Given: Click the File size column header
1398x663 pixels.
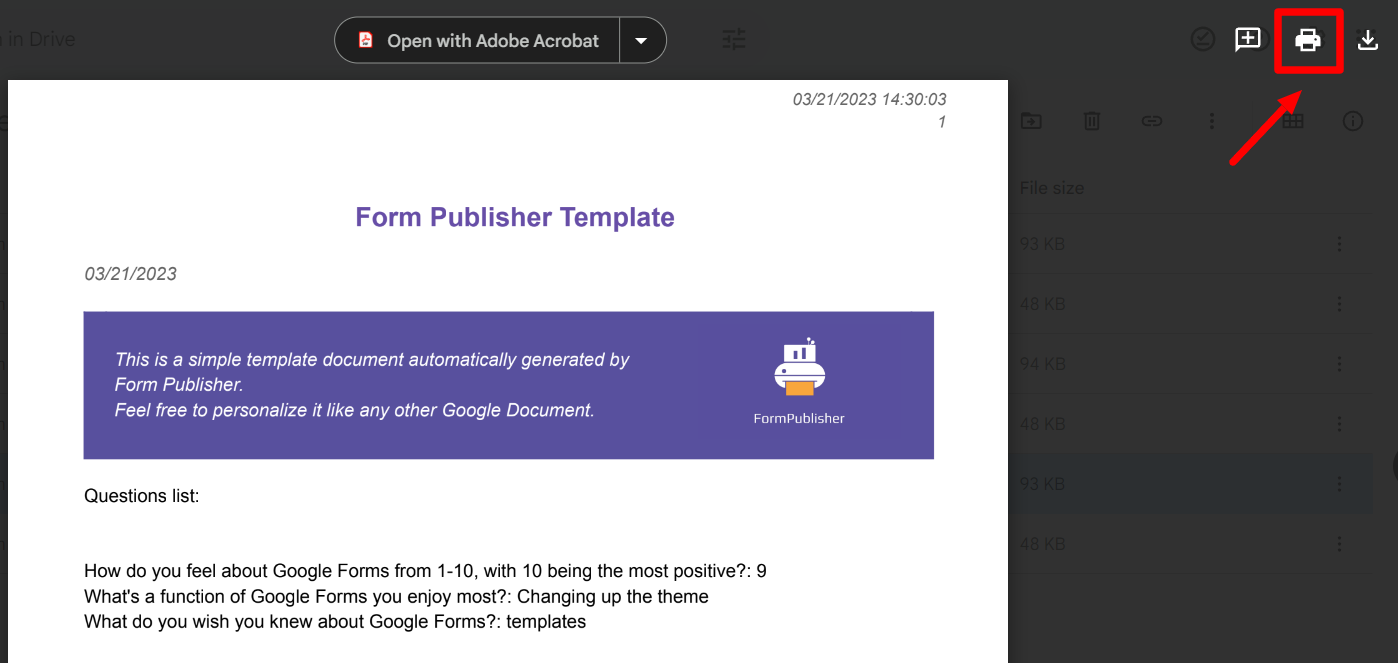Looking at the screenshot, I should [1052, 188].
